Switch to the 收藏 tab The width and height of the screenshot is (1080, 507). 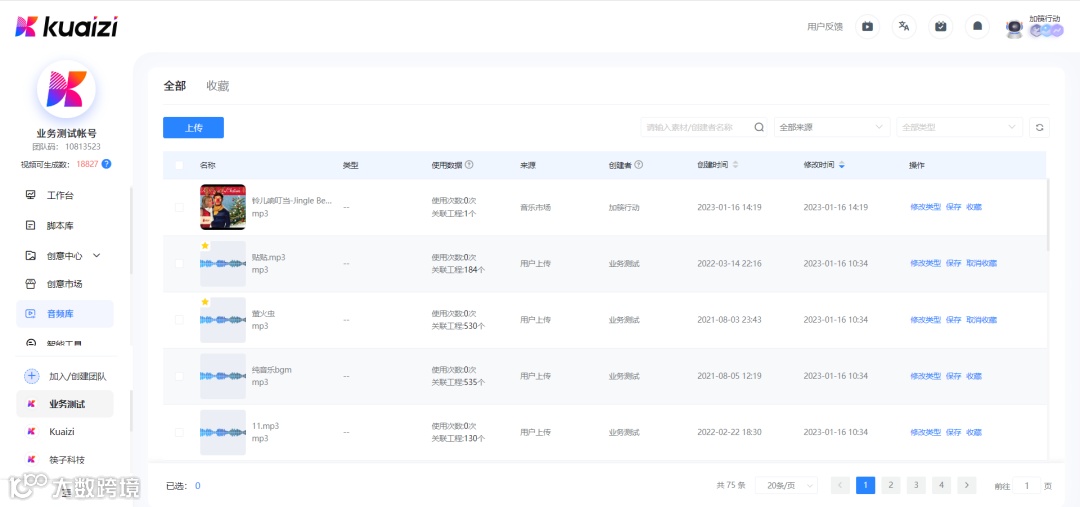point(218,86)
